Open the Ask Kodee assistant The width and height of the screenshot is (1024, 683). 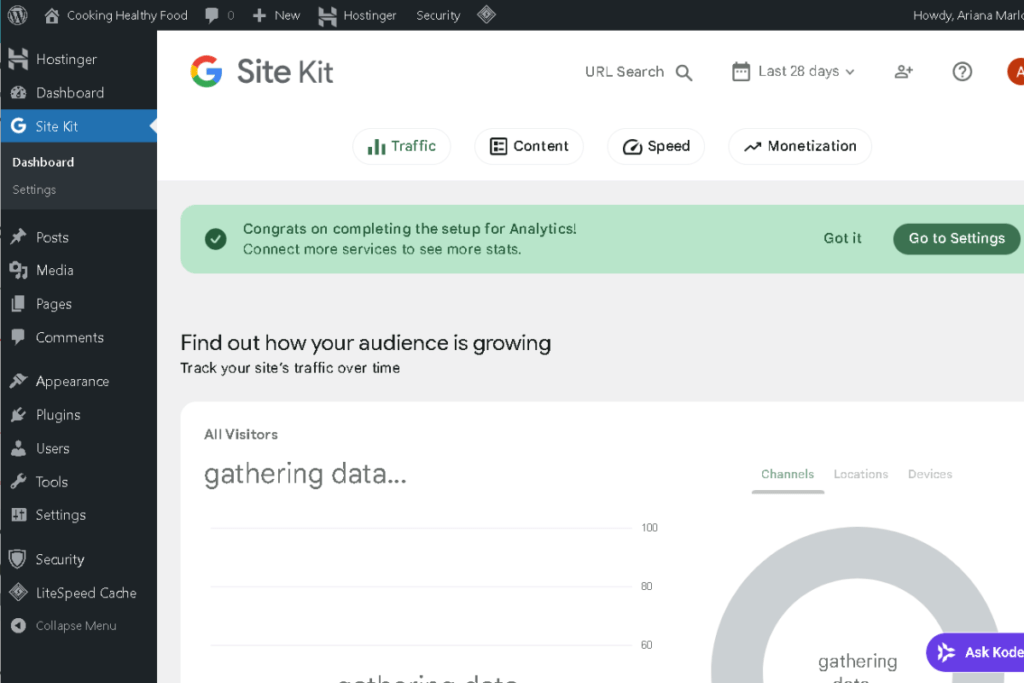(985, 652)
